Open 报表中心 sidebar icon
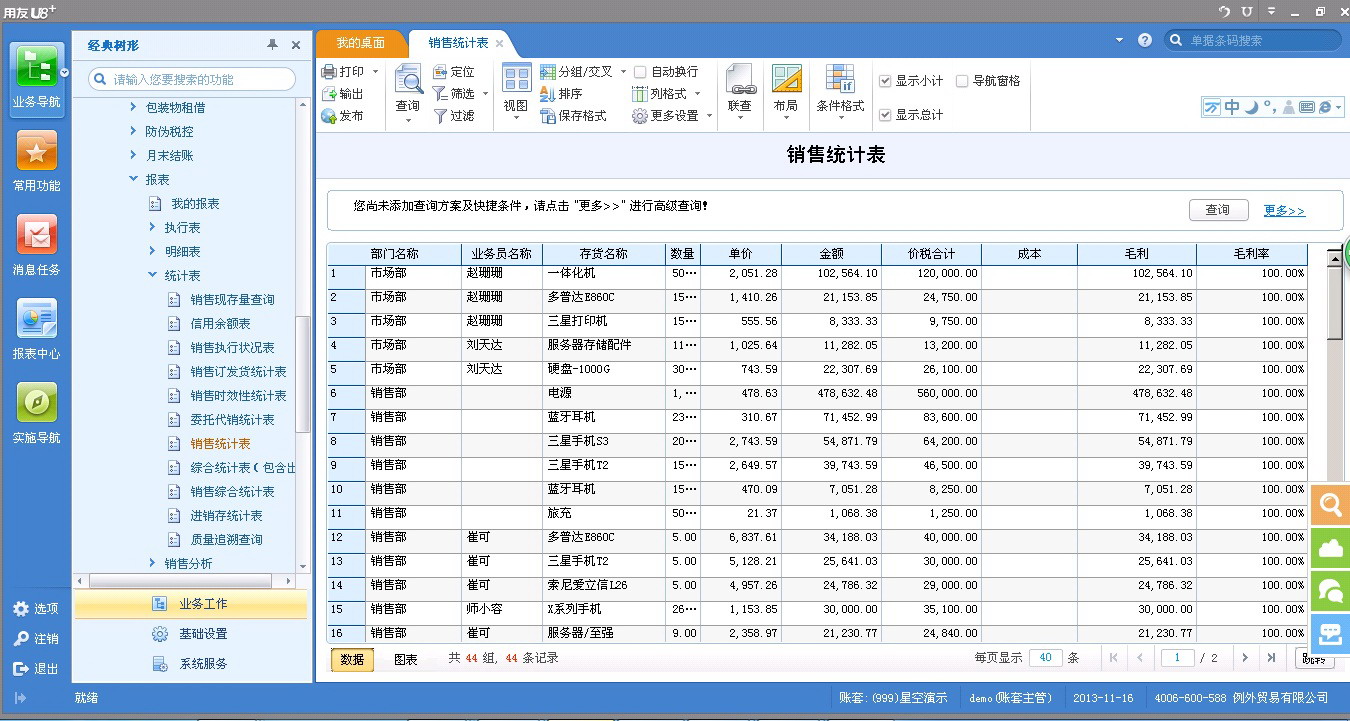Viewport: 1350px width, 721px height. (x=37, y=319)
